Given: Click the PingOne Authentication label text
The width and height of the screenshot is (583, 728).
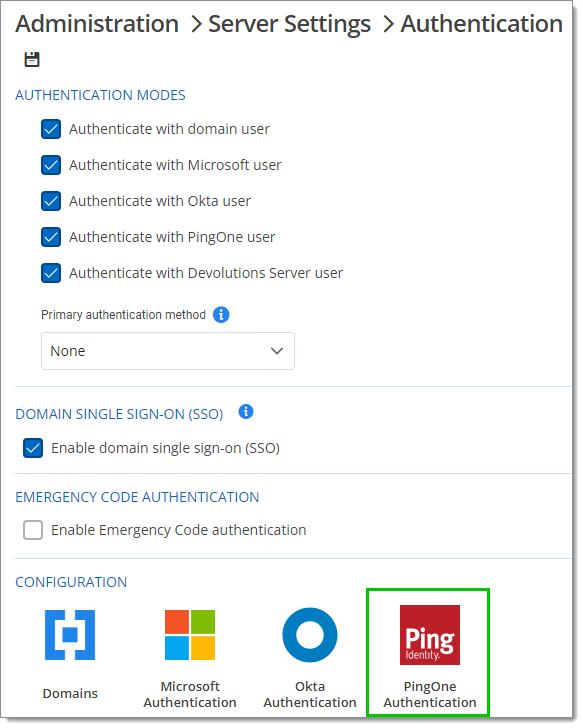Looking at the screenshot, I should [430, 695].
